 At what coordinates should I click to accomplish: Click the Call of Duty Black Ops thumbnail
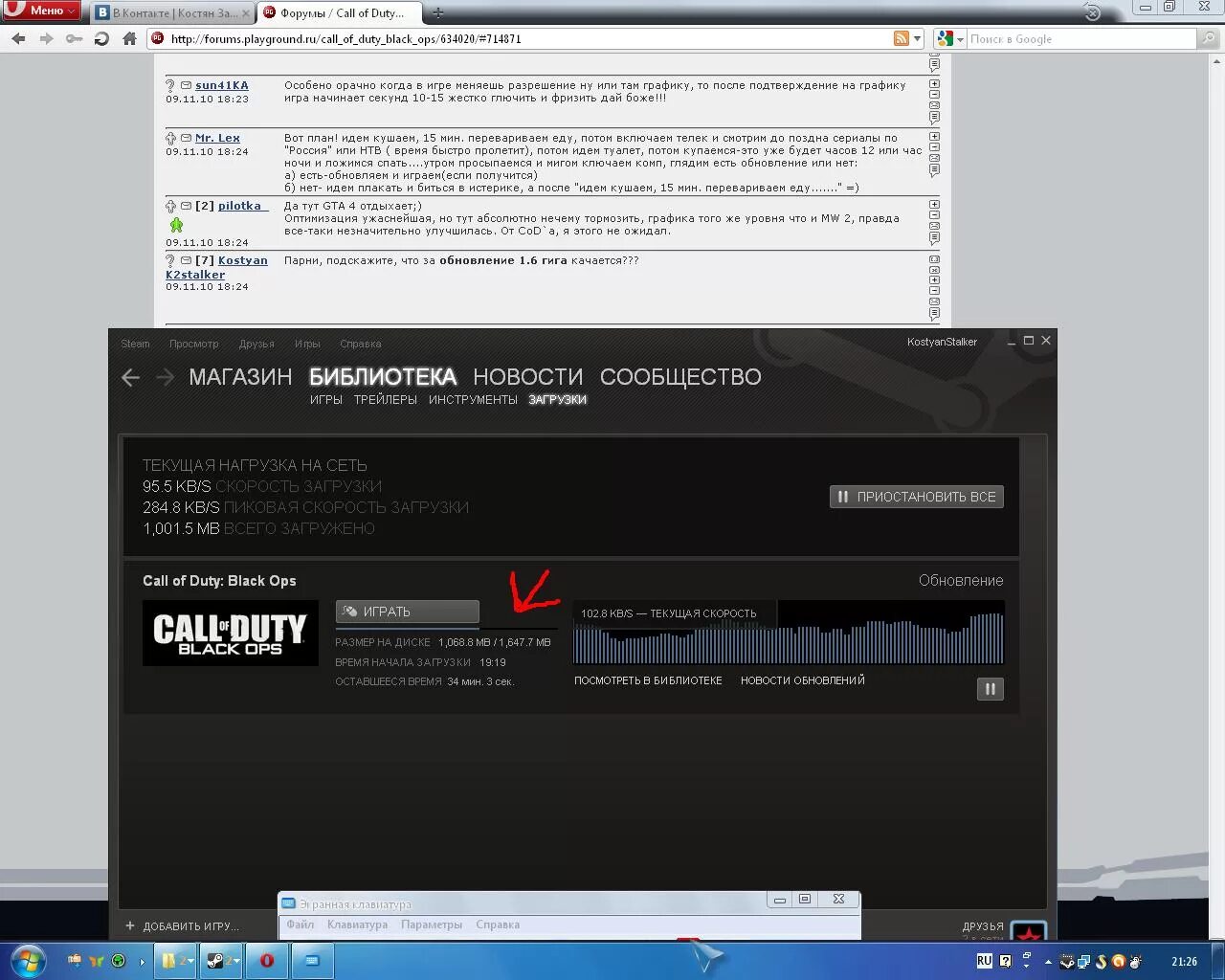point(231,633)
